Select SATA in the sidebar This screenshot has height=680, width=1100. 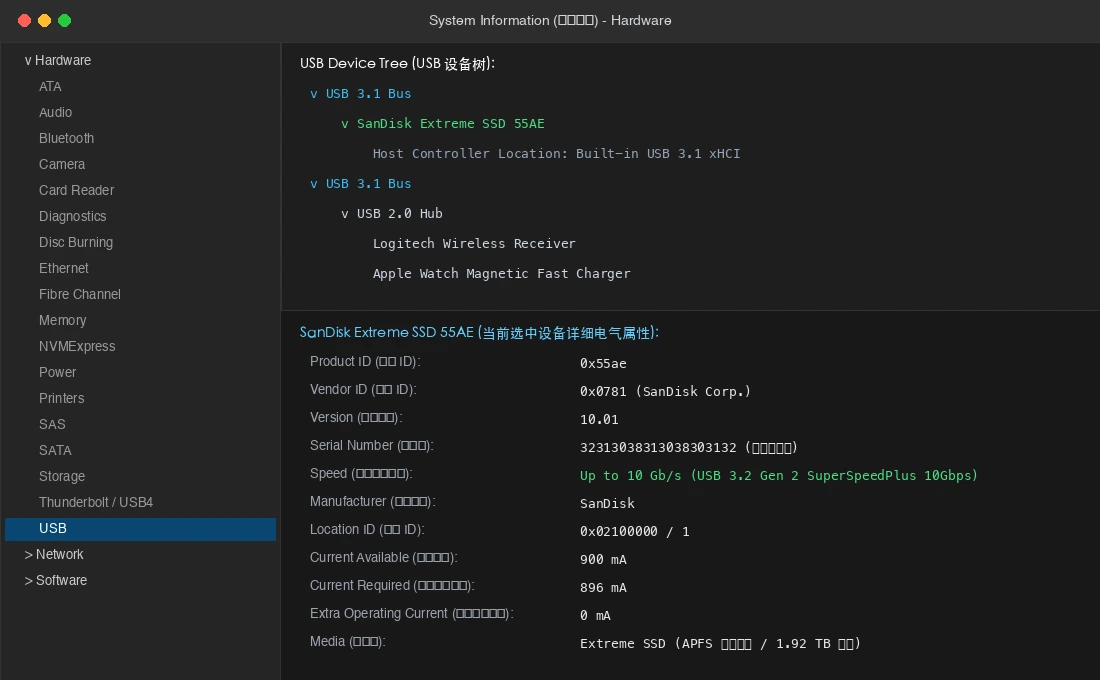[x=55, y=450]
